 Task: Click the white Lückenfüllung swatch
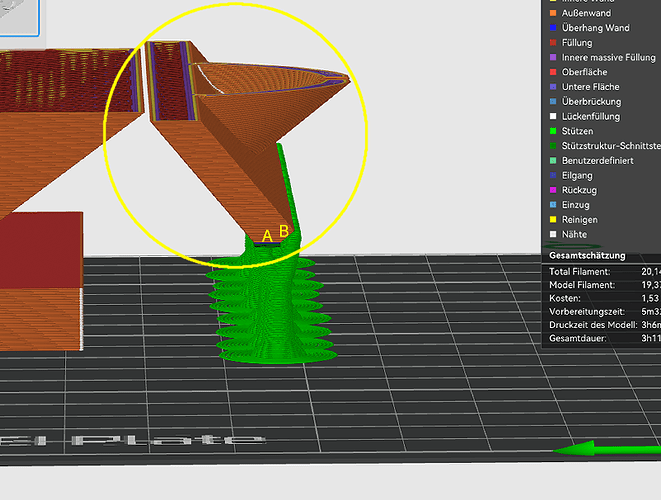pyautogui.click(x=553, y=116)
